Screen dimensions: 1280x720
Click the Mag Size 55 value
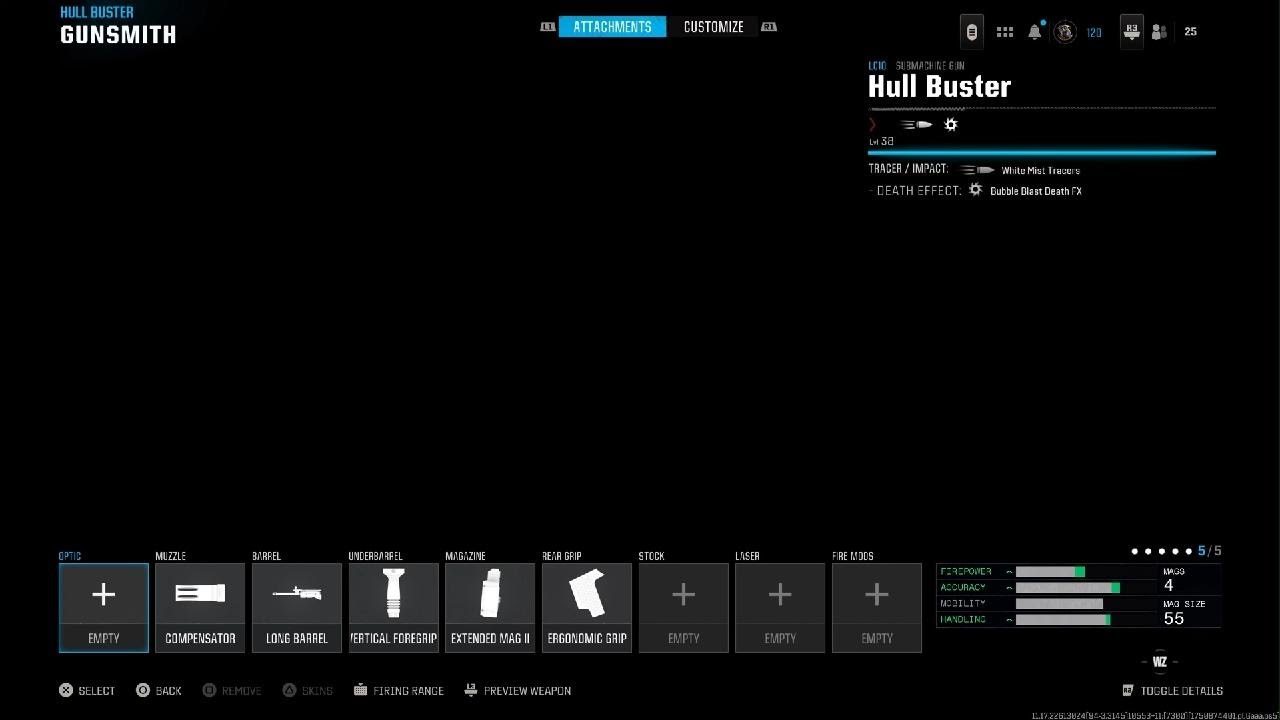pos(1174,619)
